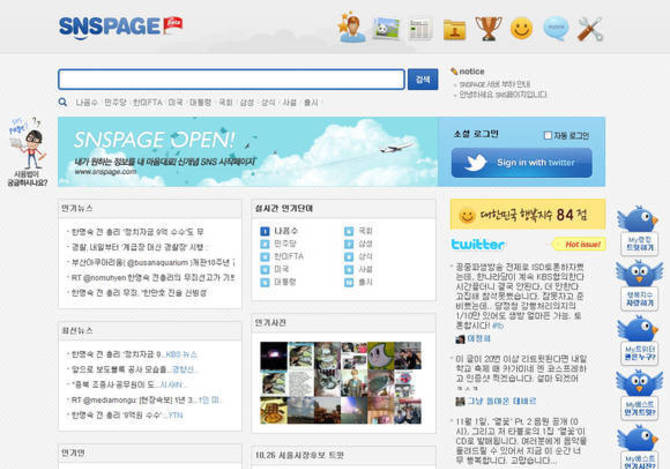Image resolution: width=670 pixels, height=469 pixels.
Task: Open the trophy ranking icon
Action: [488, 29]
